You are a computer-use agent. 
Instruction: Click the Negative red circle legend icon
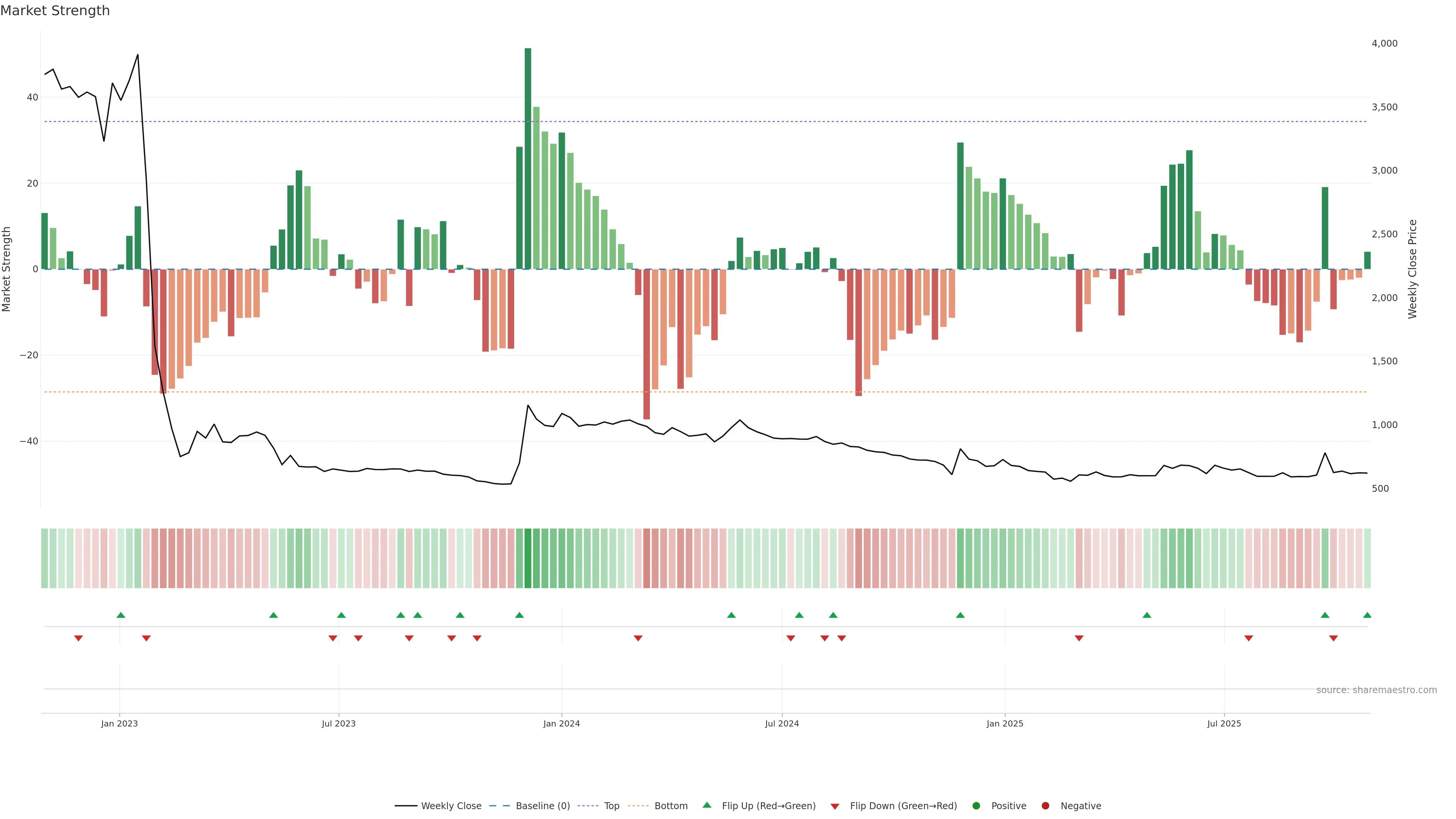tap(1045, 806)
